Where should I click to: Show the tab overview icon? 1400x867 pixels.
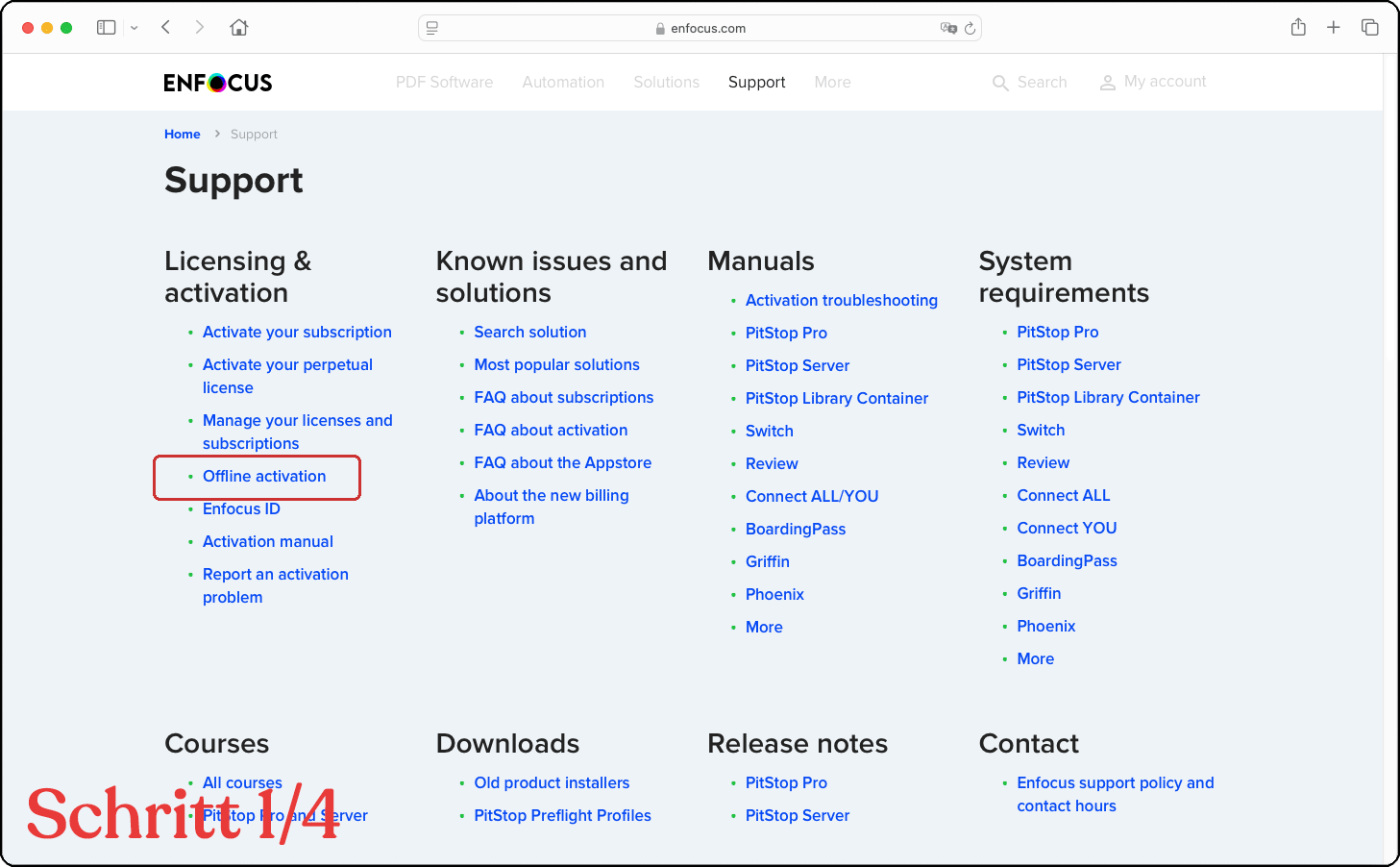point(1369,28)
